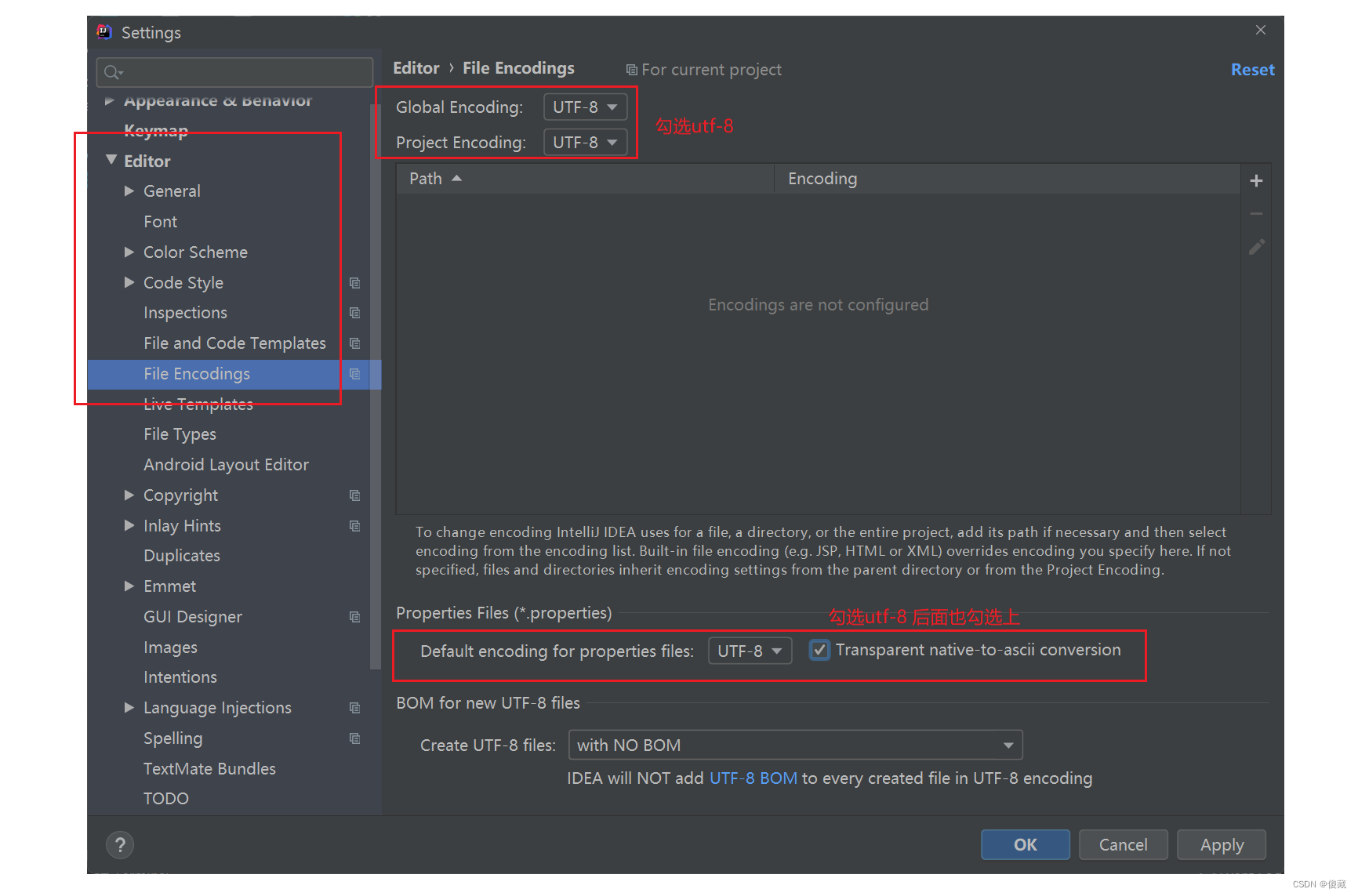
Task: Click the Reset link
Action: pos(1252,70)
